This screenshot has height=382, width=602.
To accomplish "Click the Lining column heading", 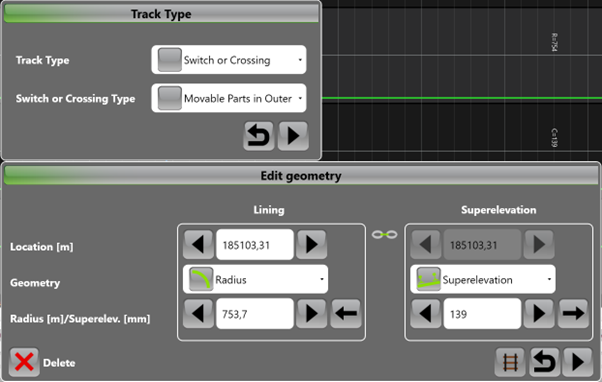I will (269, 210).
